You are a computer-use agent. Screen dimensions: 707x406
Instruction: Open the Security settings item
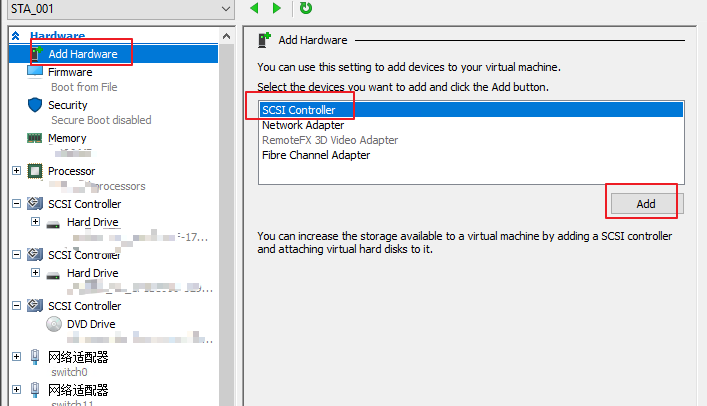pyautogui.click(x=68, y=105)
